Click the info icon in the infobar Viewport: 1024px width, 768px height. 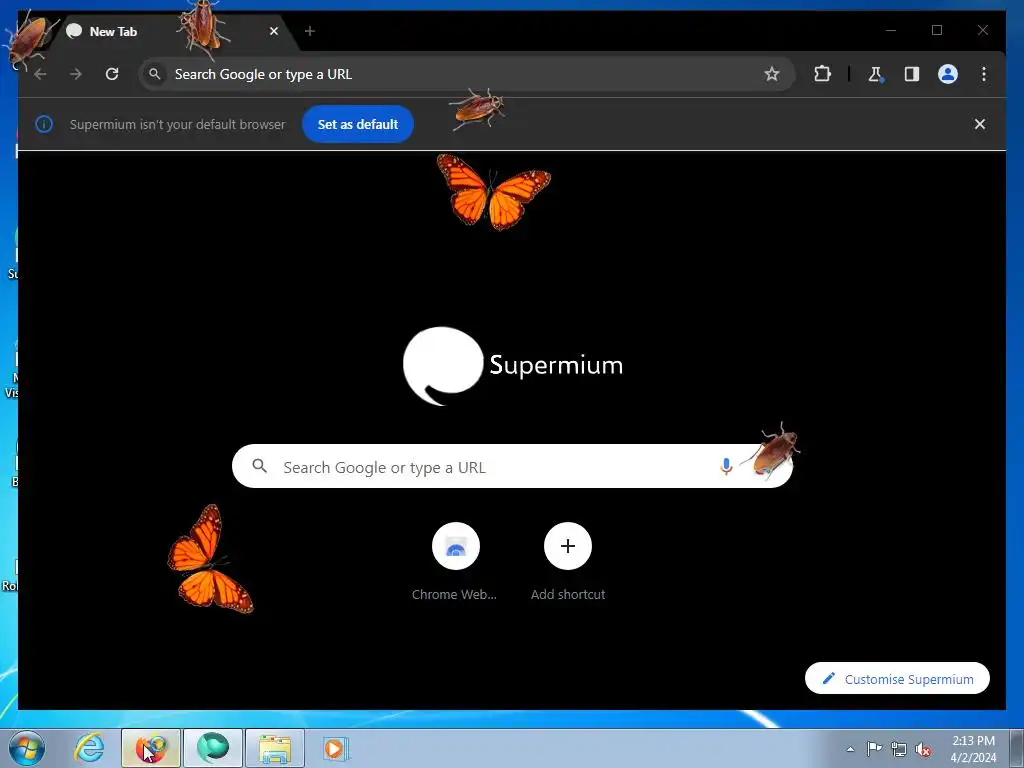[44, 124]
